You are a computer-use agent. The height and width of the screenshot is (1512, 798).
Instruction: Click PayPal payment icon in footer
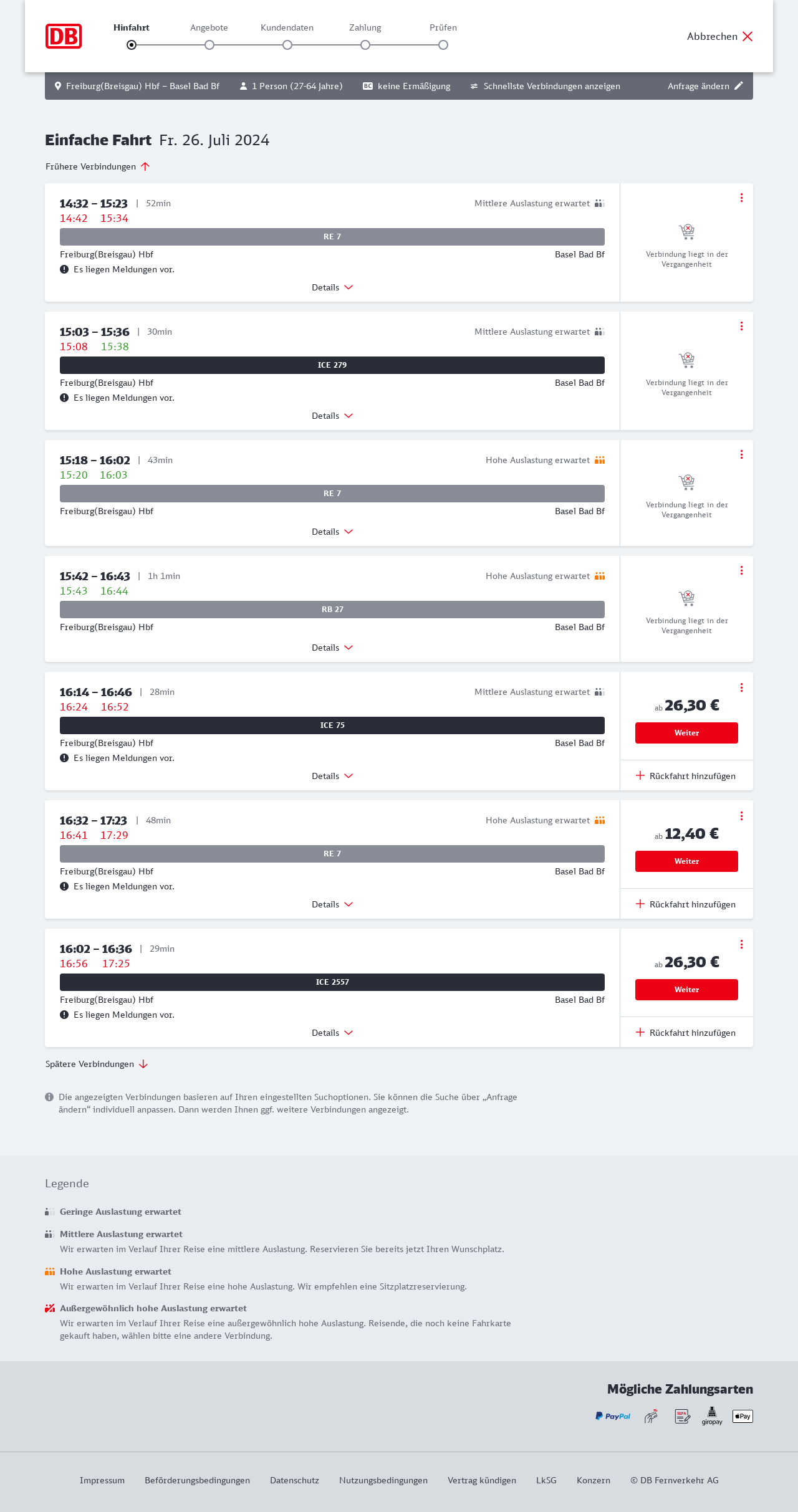click(613, 1416)
